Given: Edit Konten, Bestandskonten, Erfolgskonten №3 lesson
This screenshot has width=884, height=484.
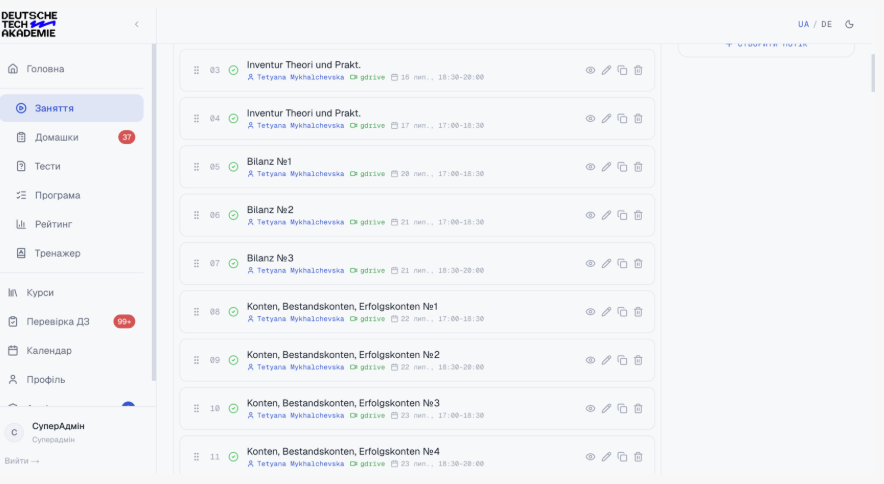Looking at the screenshot, I should click(x=606, y=408).
